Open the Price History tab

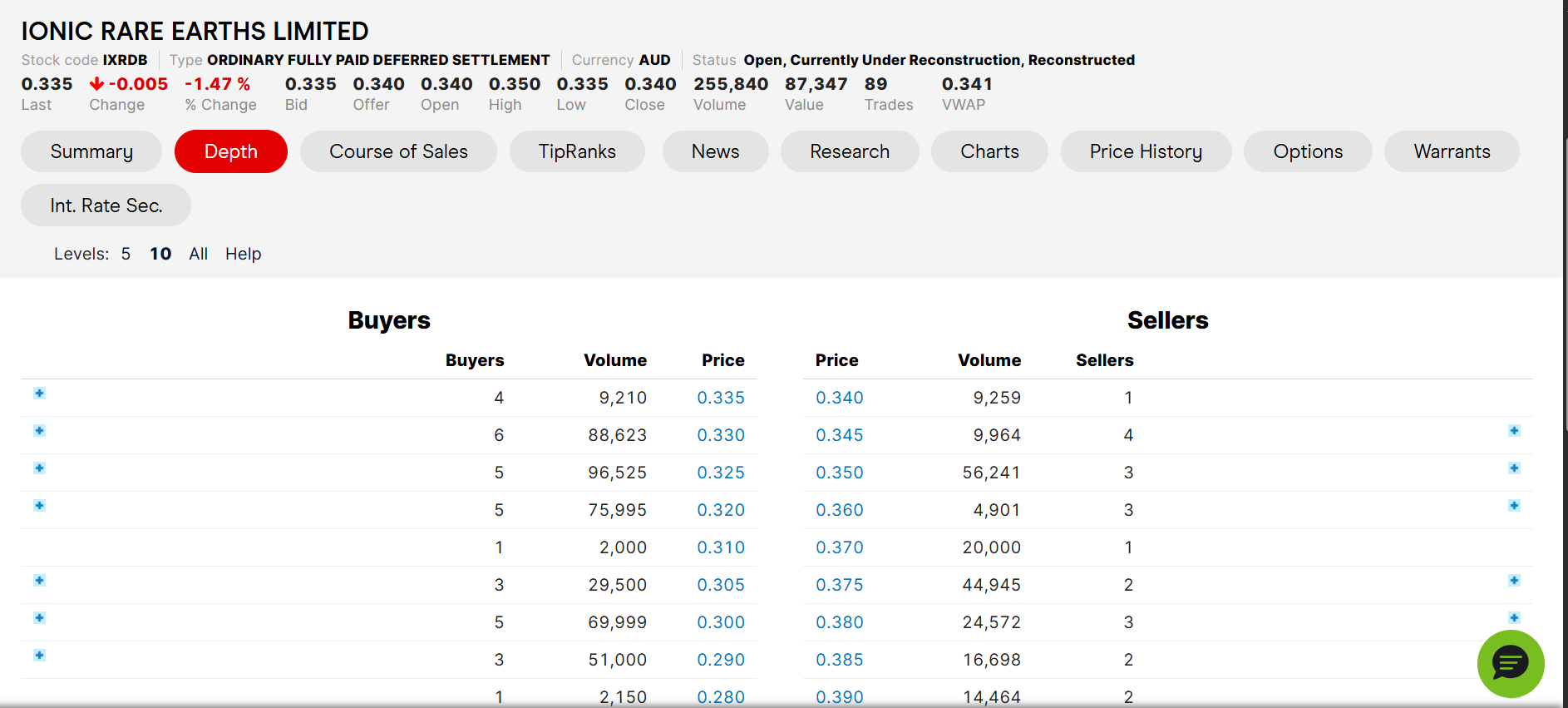pyautogui.click(x=1146, y=151)
